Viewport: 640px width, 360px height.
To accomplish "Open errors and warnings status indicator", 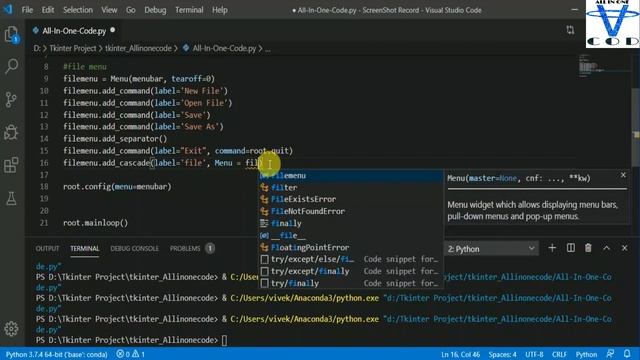I will 131,354.
